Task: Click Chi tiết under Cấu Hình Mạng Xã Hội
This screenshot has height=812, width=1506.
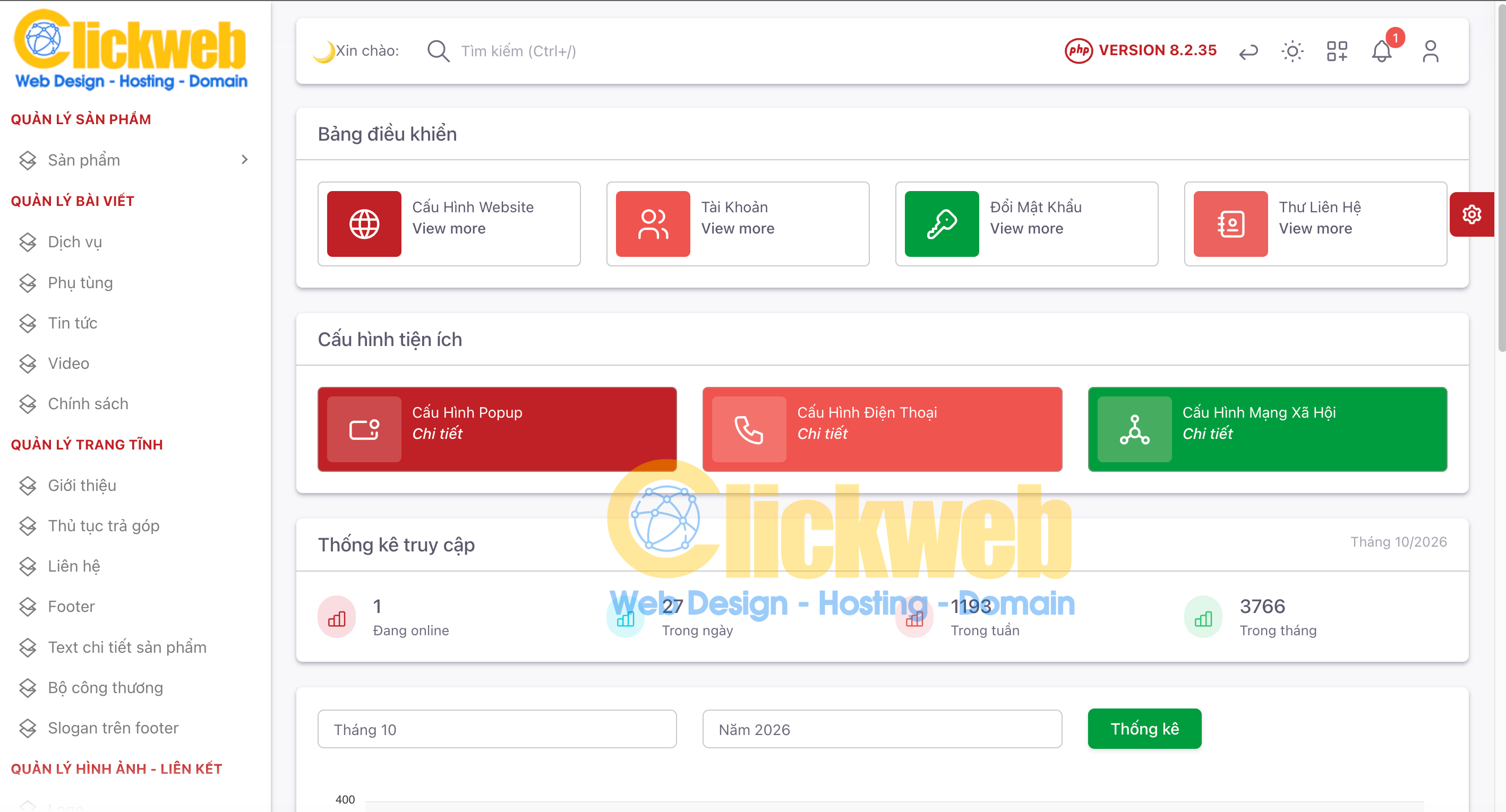Action: pyautogui.click(x=1207, y=434)
